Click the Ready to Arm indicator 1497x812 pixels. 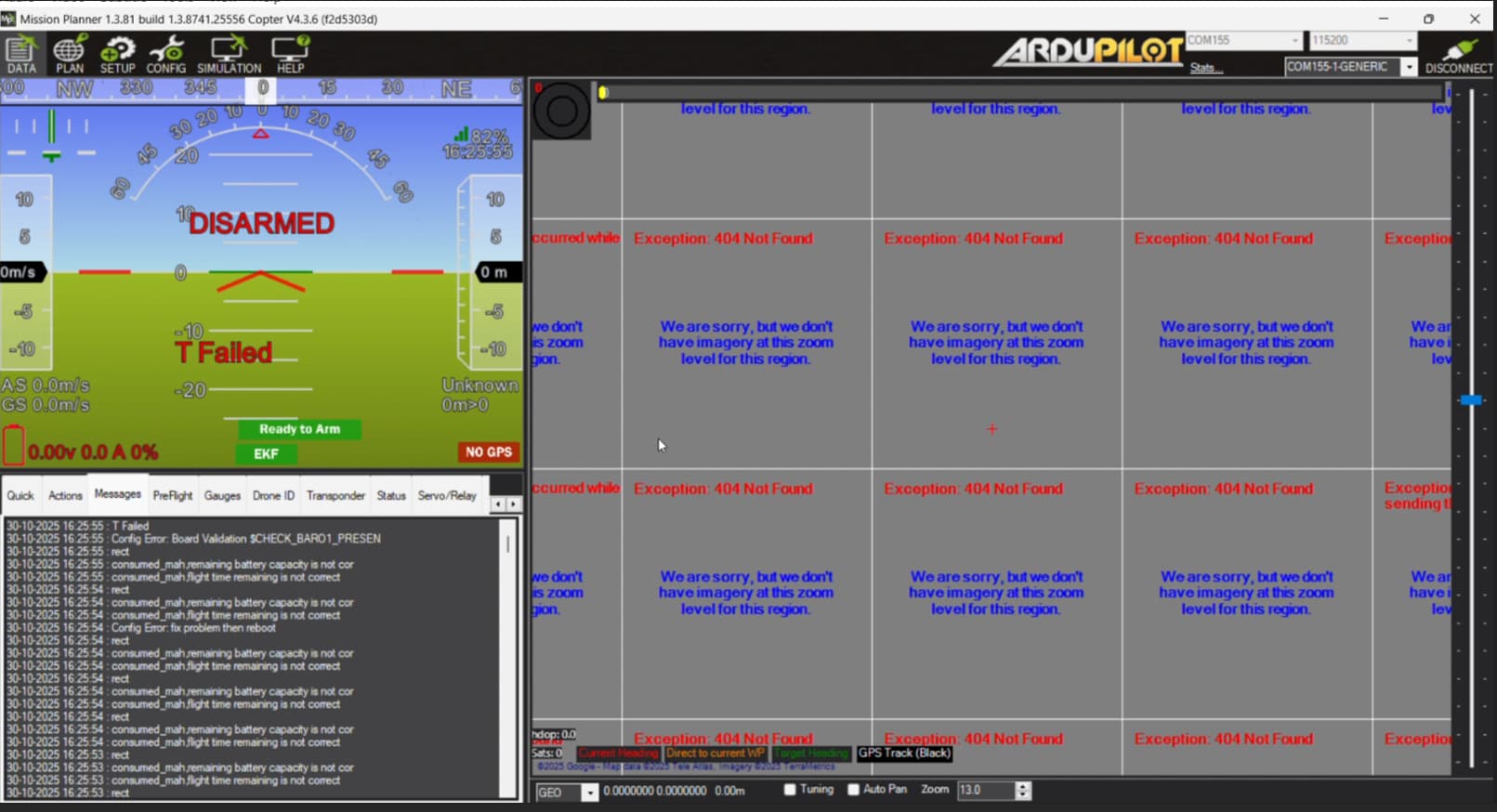[x=298, y=429]
